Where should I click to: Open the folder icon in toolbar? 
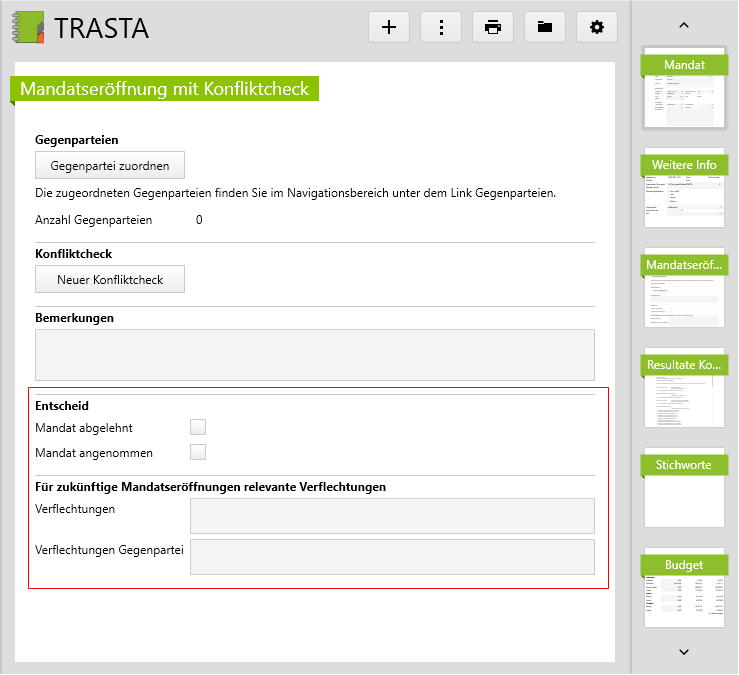(x=545, y=27)
